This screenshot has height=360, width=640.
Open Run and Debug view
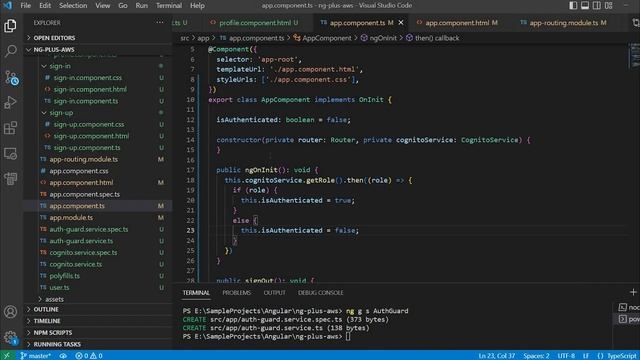[10, 102]
